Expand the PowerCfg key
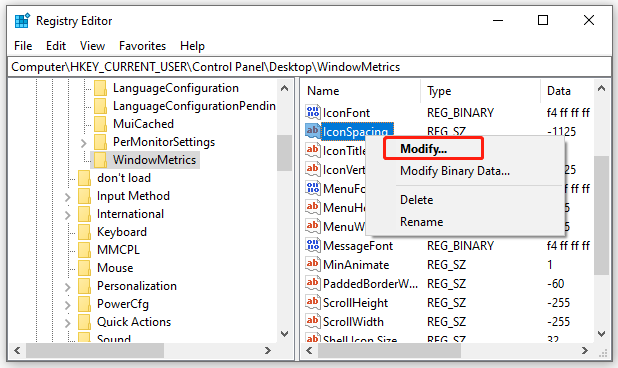Viewport: 618px width, 368px height. 67,305
